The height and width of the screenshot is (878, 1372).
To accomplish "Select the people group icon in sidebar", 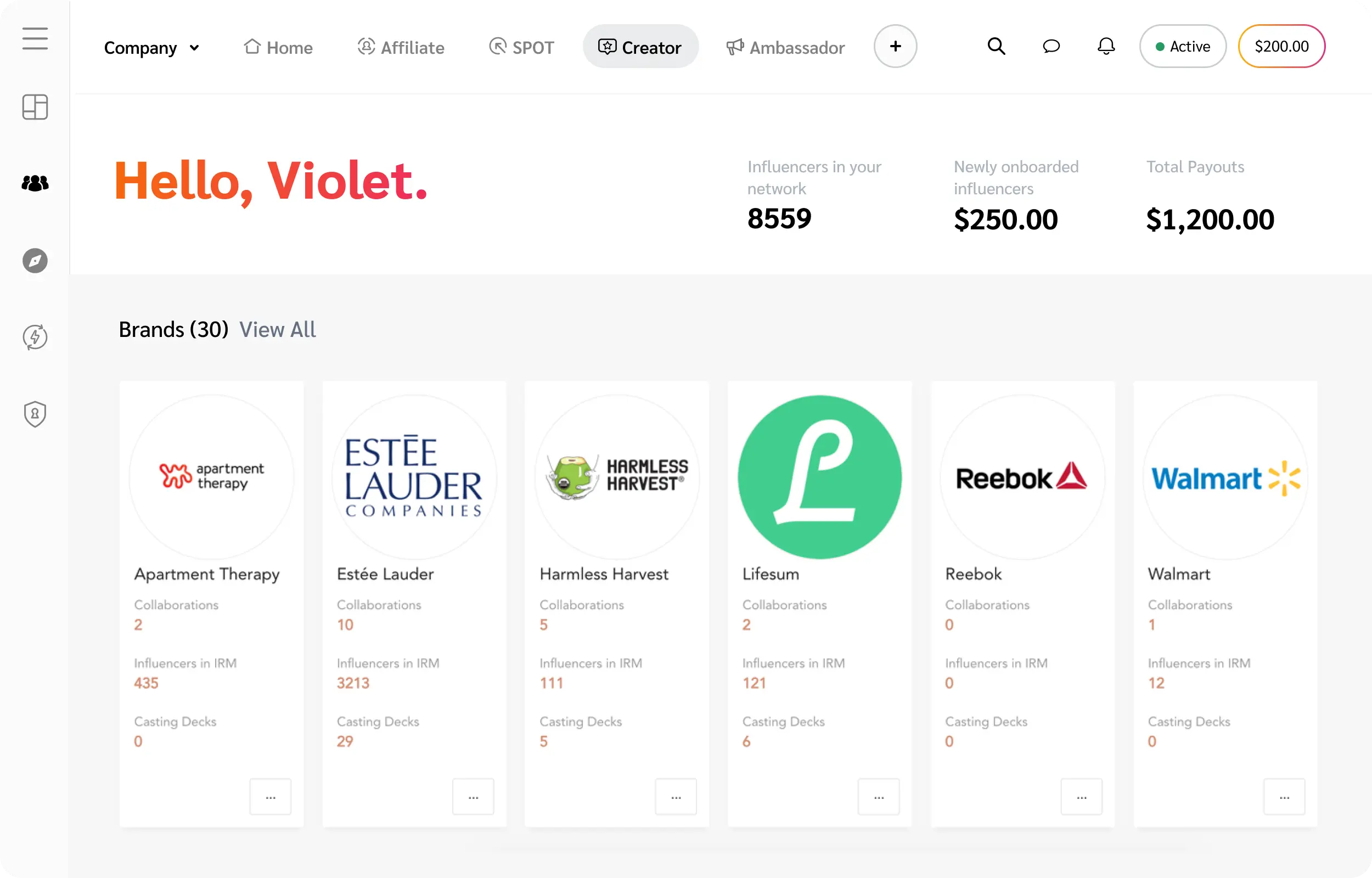I will pyautogui.click(x=35, y=183).
